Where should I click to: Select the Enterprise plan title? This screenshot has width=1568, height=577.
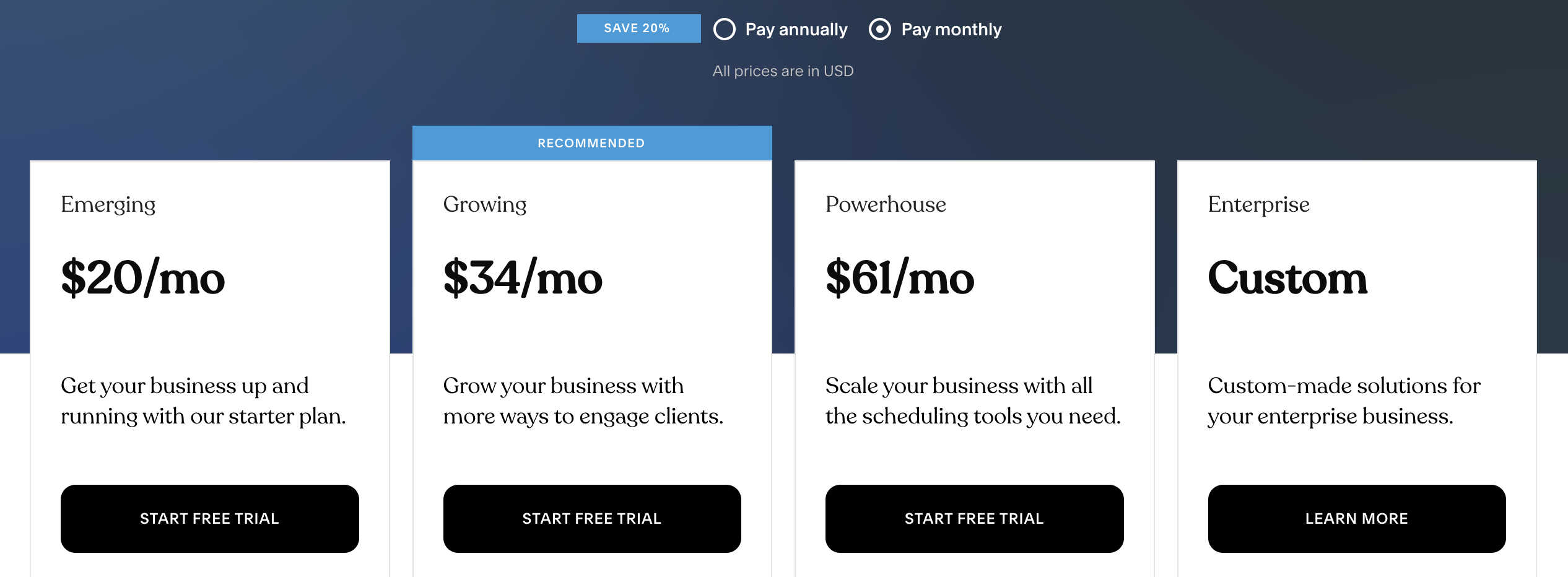pos(1258,204)
